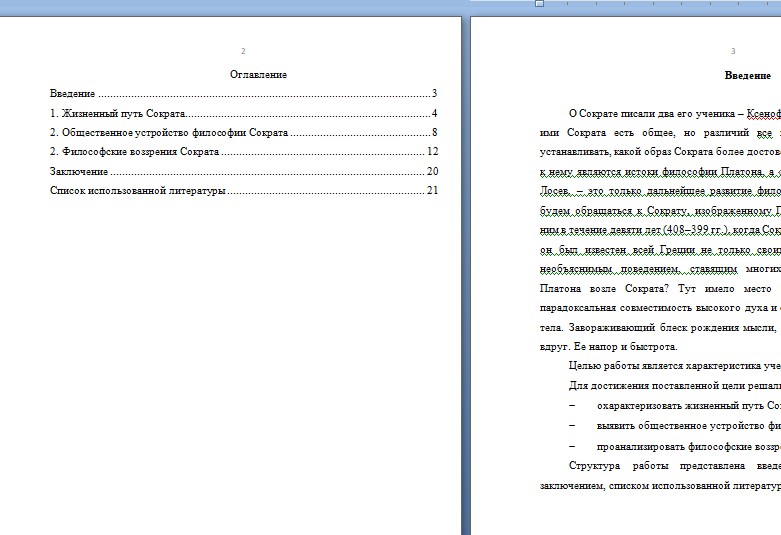The width and height of the screenshot is (781, 535).
Task: Click the page number 2 in the header
Action: 243,51
